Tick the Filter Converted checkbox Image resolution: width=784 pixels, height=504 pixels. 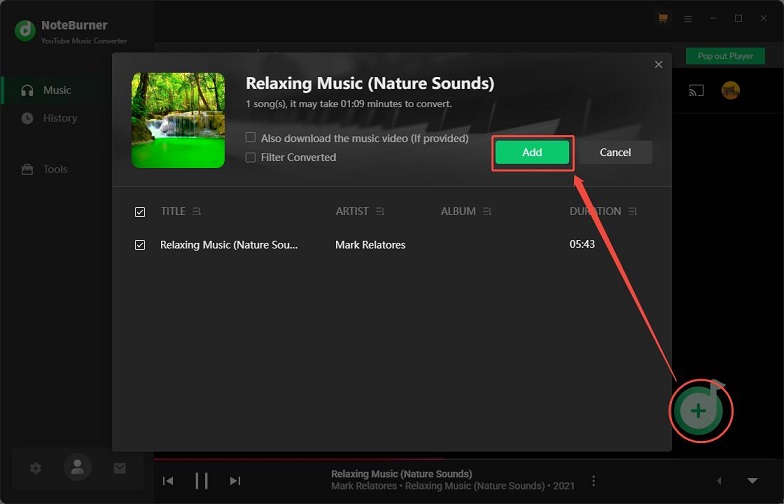click(x=250, y=158)
